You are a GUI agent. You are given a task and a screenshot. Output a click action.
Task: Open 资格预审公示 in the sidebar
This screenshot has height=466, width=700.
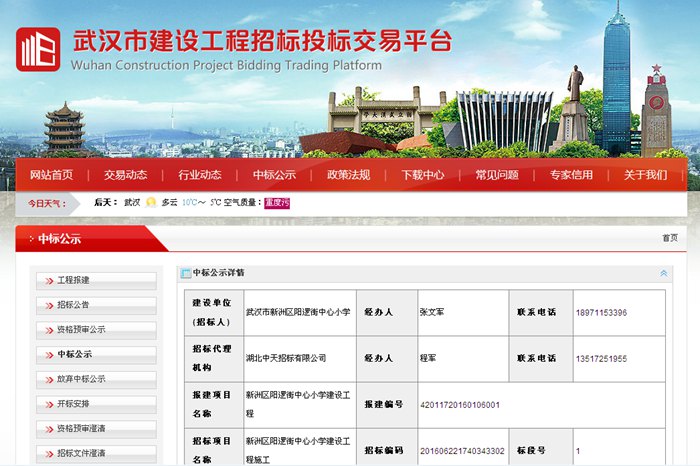[x=82, y=330]
